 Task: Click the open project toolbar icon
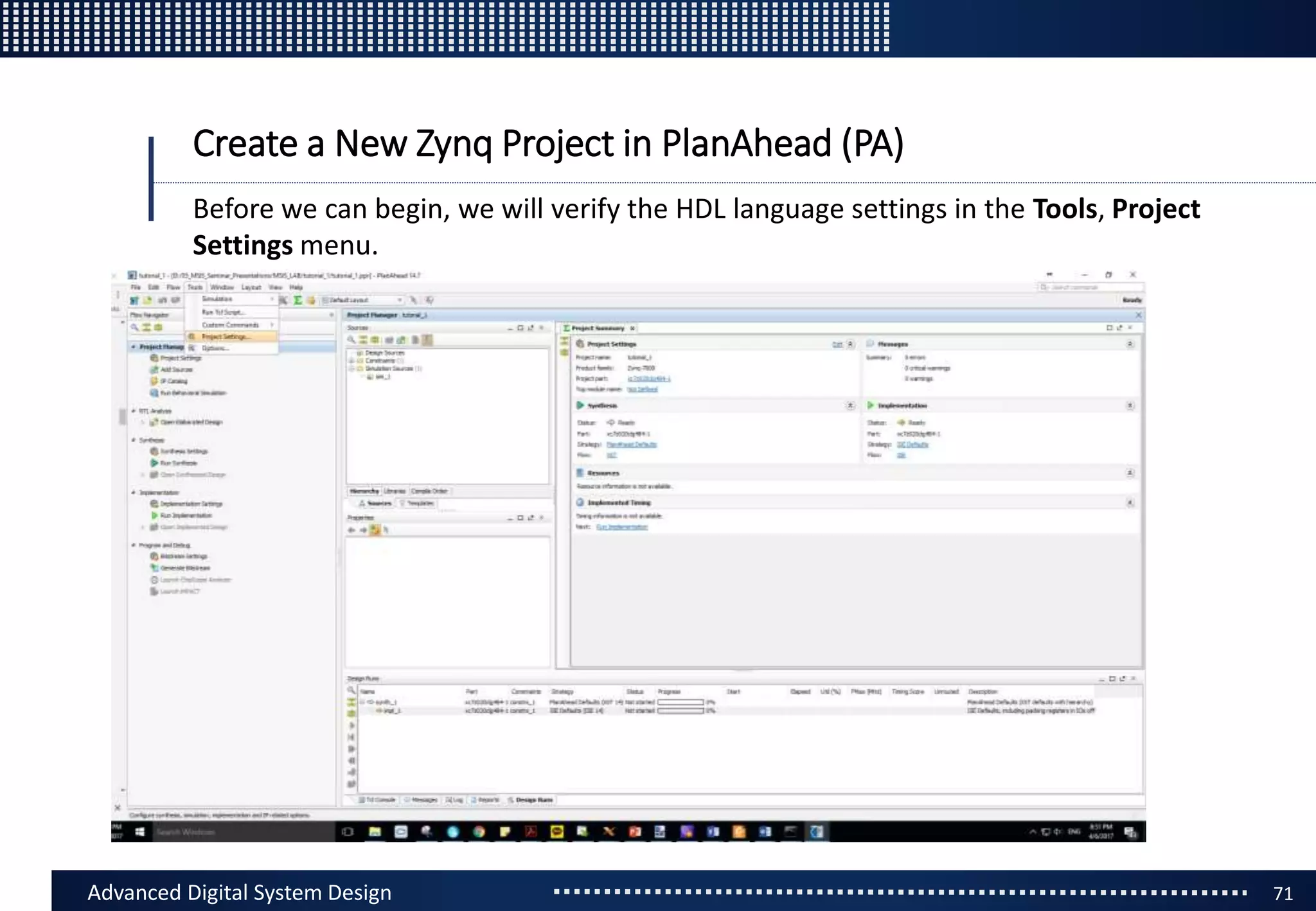pyautogui.click(x=147, y=300)
